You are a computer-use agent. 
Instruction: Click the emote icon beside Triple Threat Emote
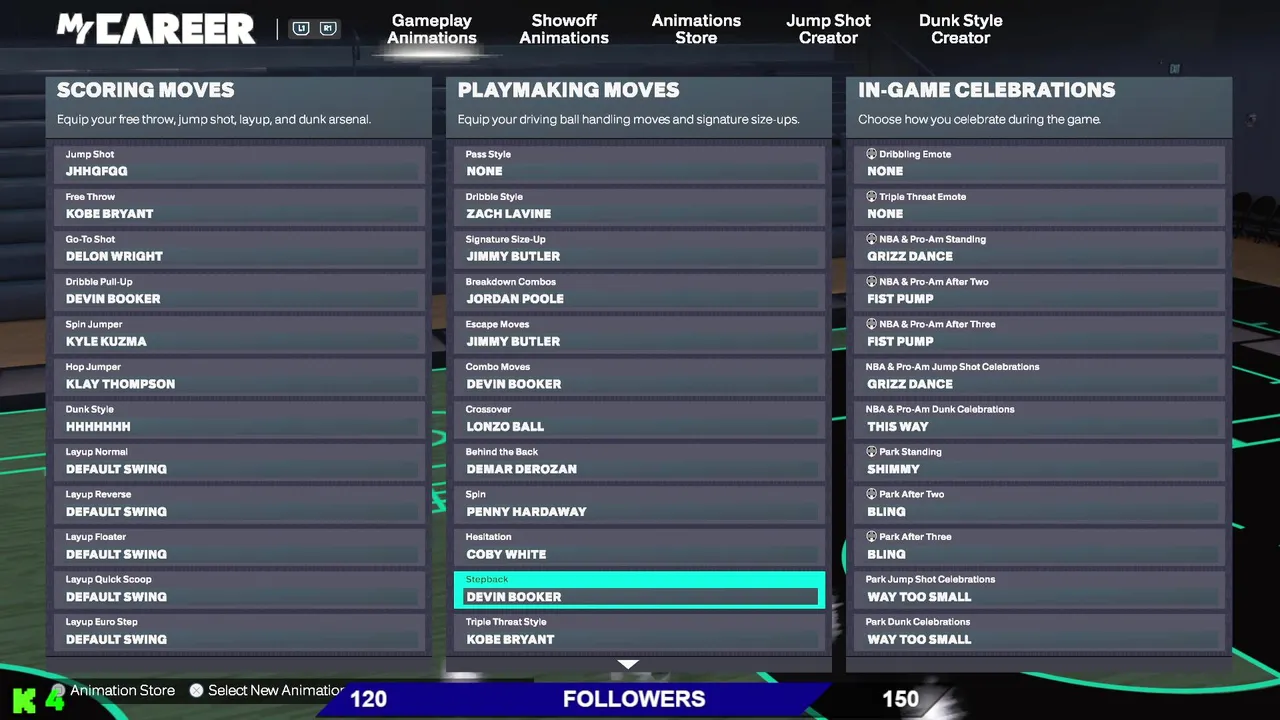click(871, 197)
